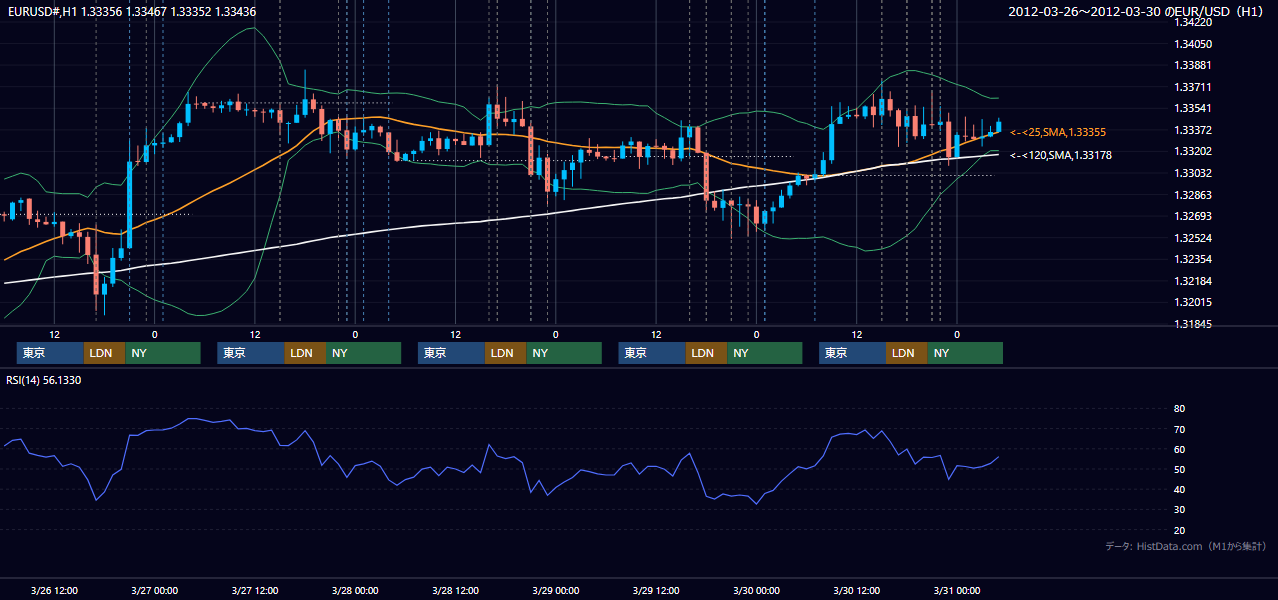Click price axis label 1.34220
This screenshot has height=600, width=1278.
(1193, 22)
